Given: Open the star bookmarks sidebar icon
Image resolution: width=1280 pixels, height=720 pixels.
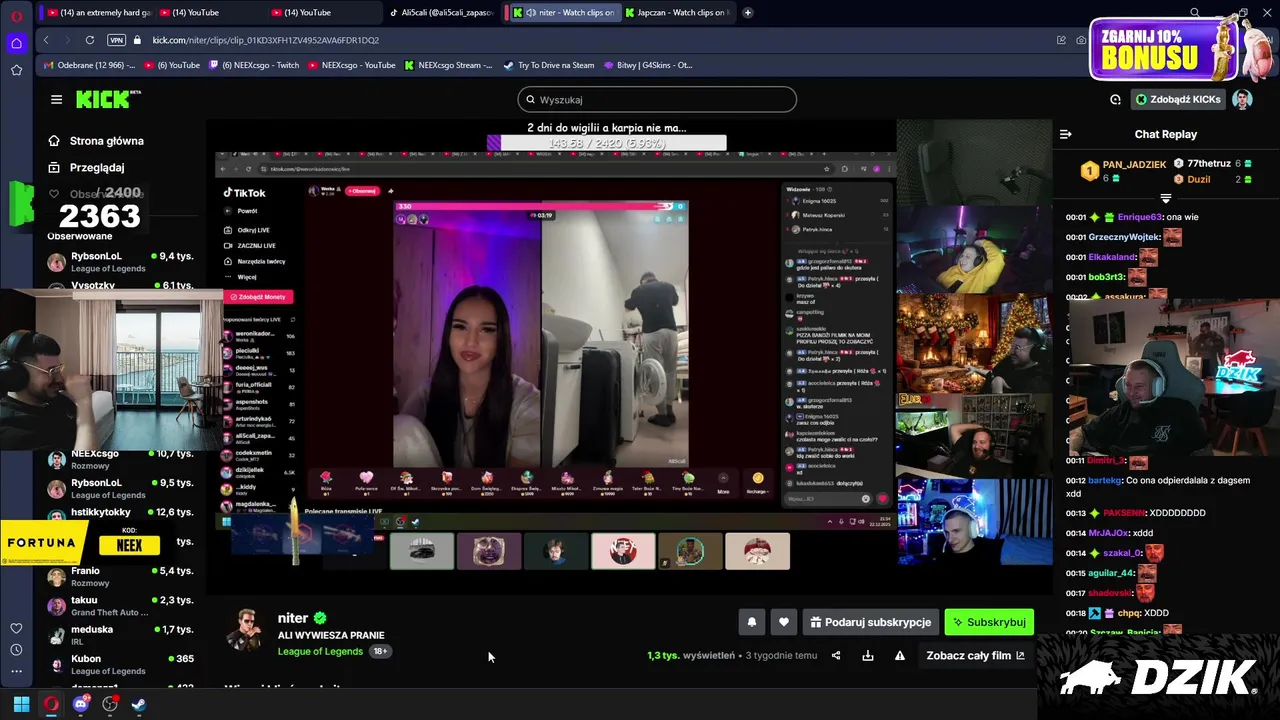Looking at the screenshot, I should click(16, 70).
